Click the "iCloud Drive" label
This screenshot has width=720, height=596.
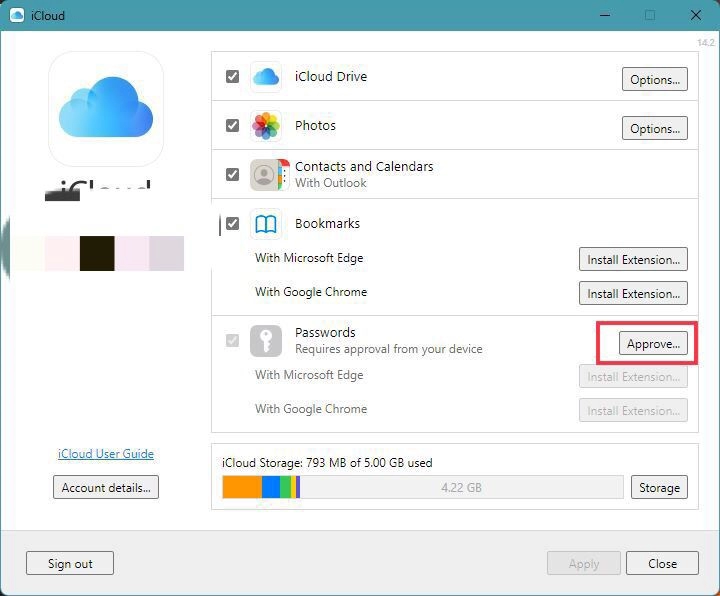coord(331,76)
